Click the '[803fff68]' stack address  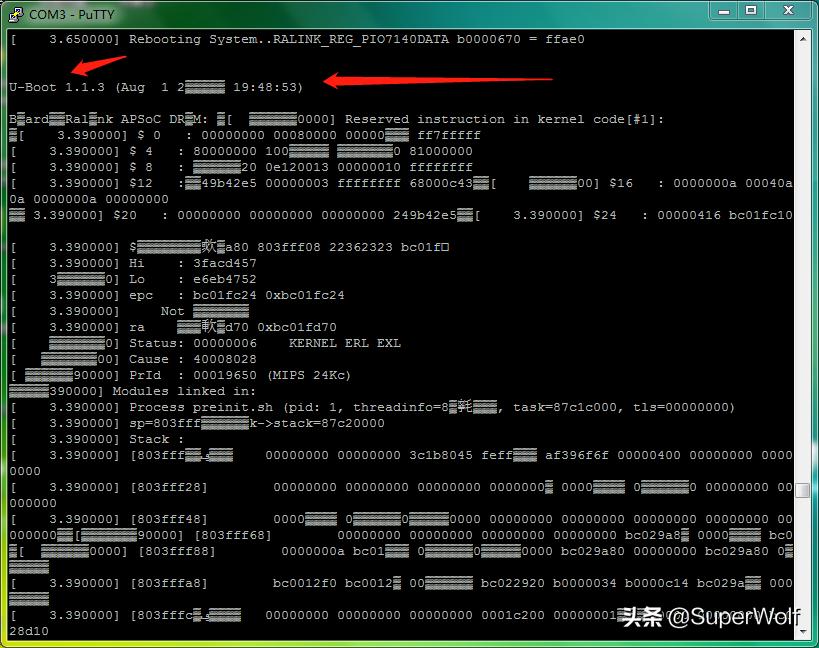coord(233,535)
